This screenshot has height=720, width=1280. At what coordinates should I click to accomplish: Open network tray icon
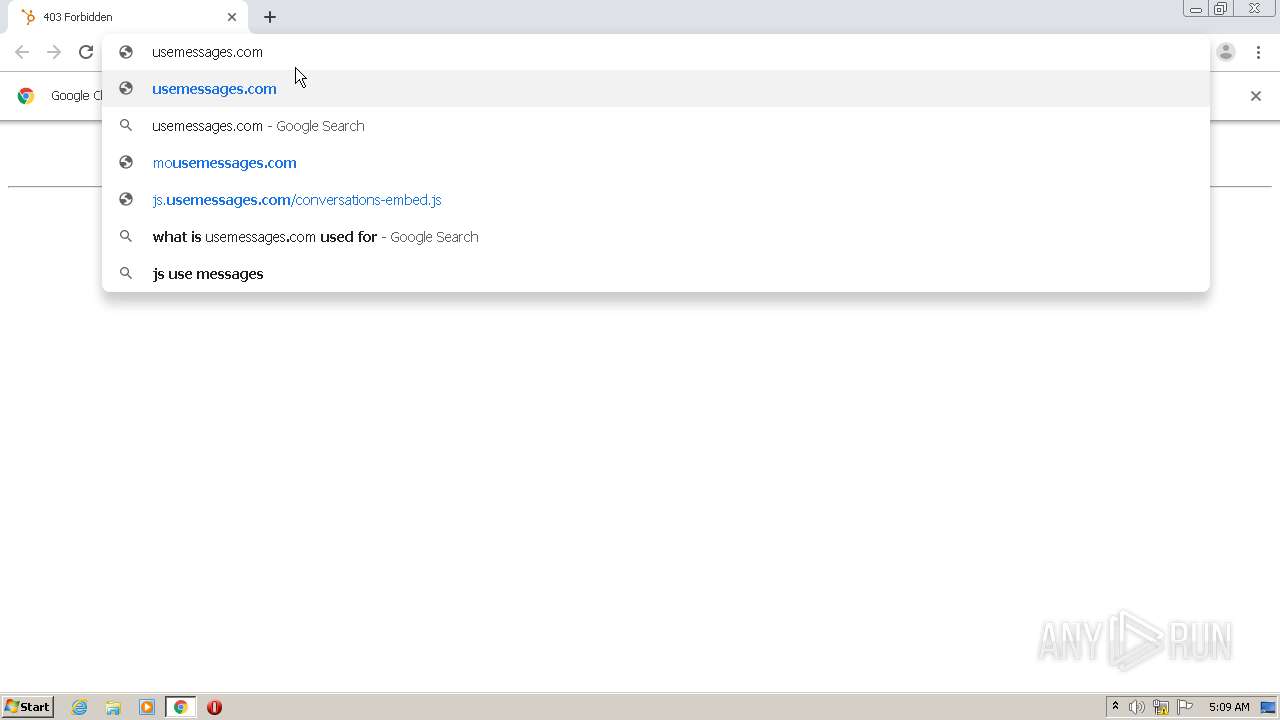[x=1161, y=707]
